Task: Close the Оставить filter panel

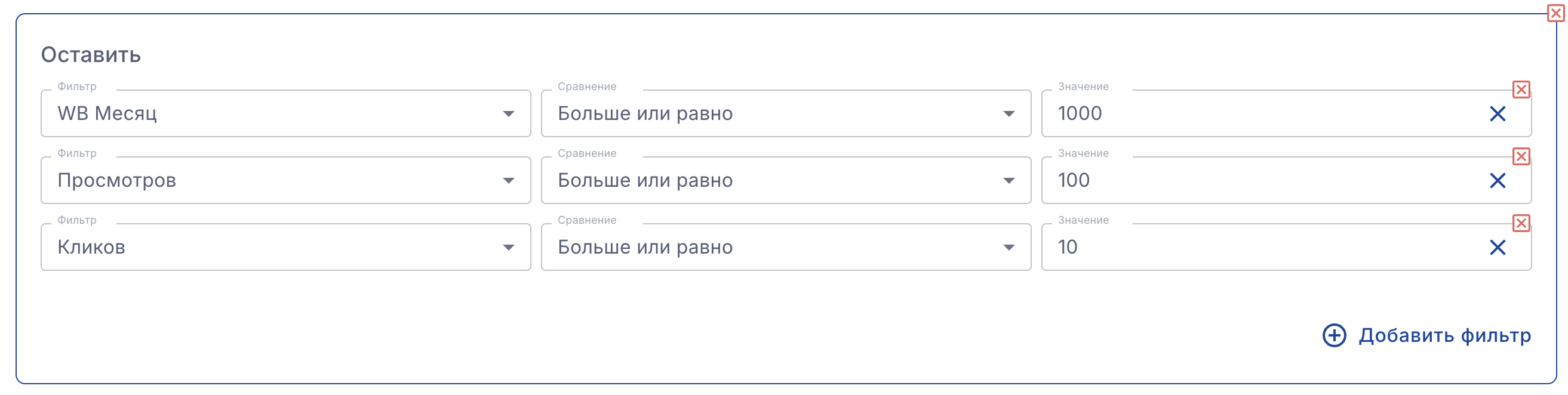Action: point(1555,13)
